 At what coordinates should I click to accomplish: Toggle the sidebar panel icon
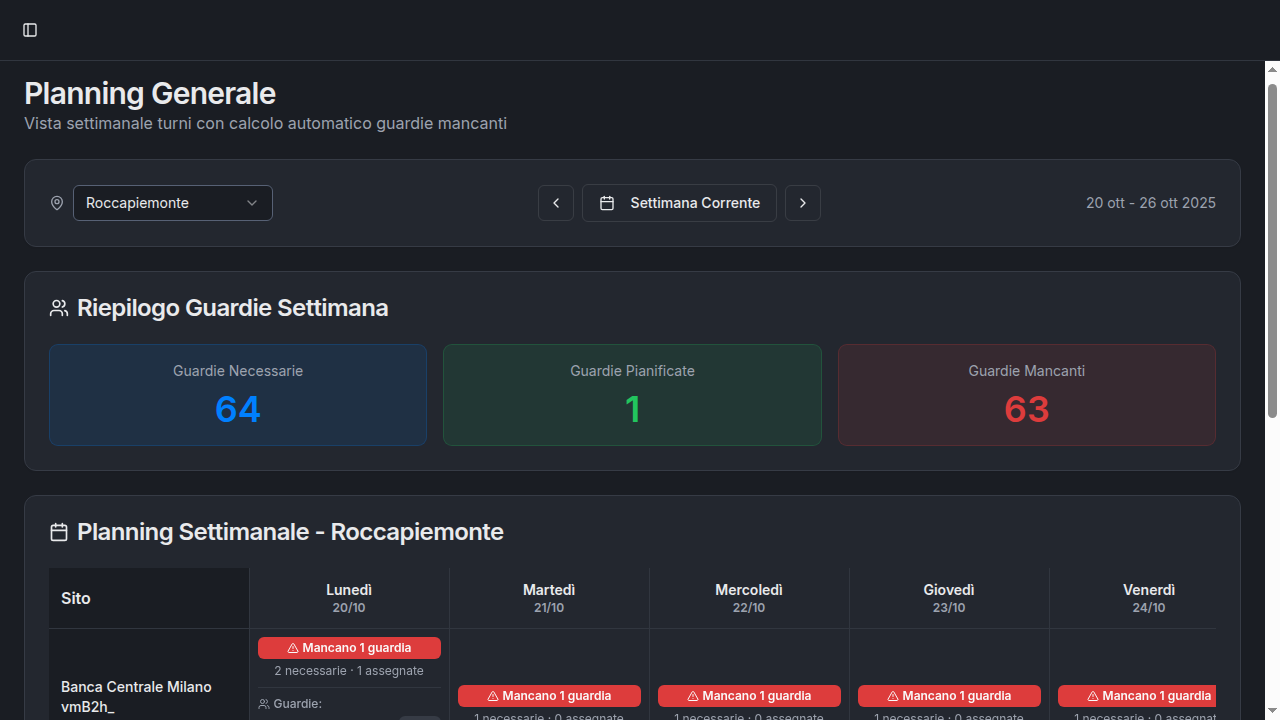[x=30, y=30]
